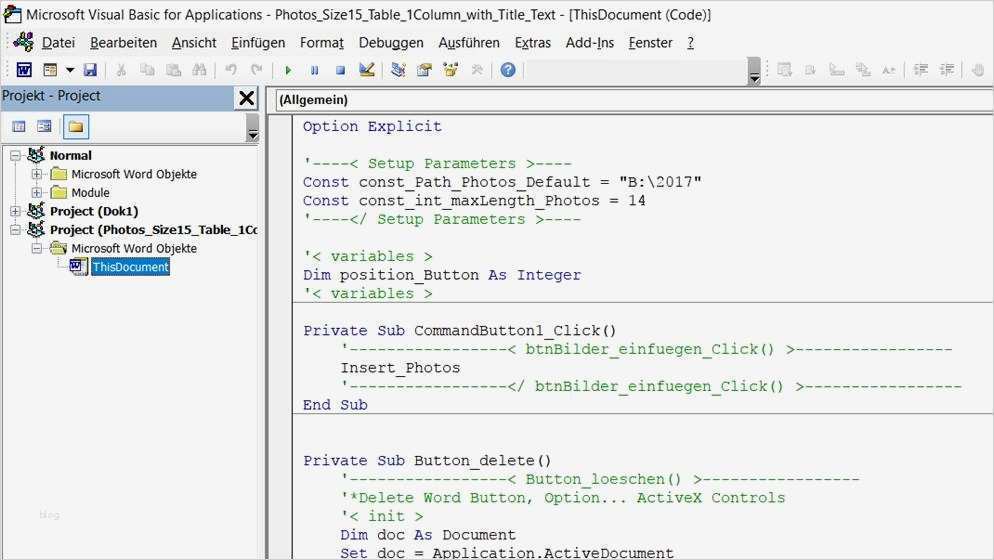The image size is (994, 560).
Task: Click the code window margin indicator bar
Action: 281,336
